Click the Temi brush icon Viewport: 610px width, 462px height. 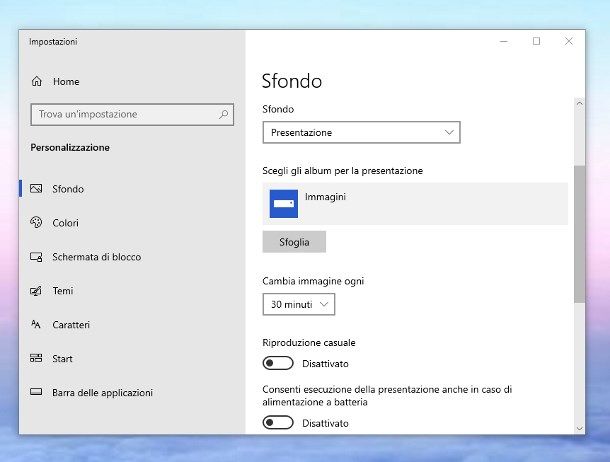(x=36, y=290)
